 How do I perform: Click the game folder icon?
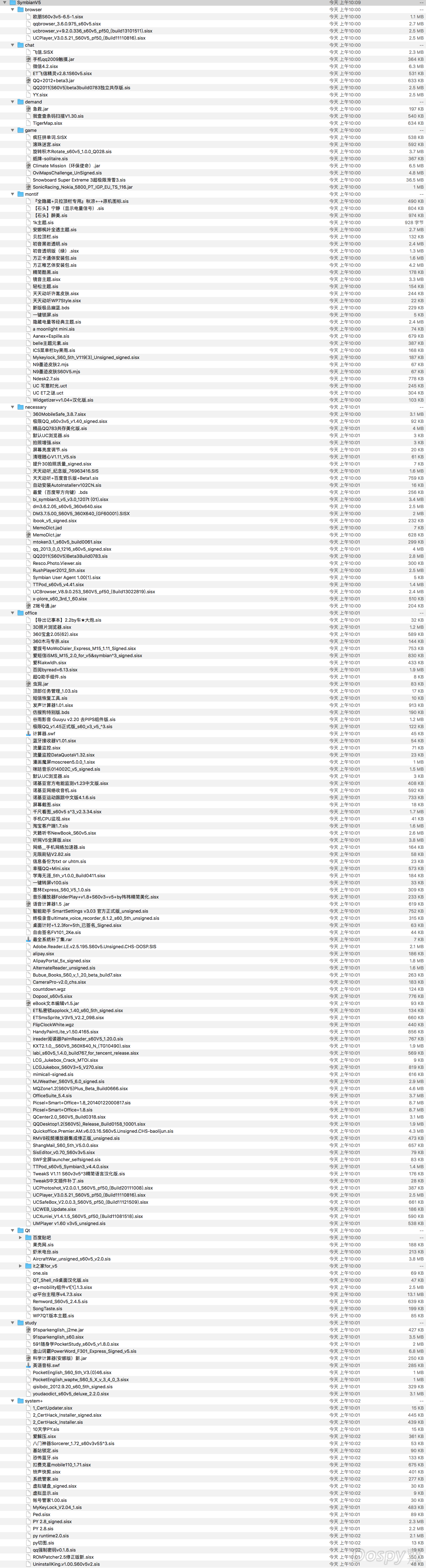tap(21, 130)
